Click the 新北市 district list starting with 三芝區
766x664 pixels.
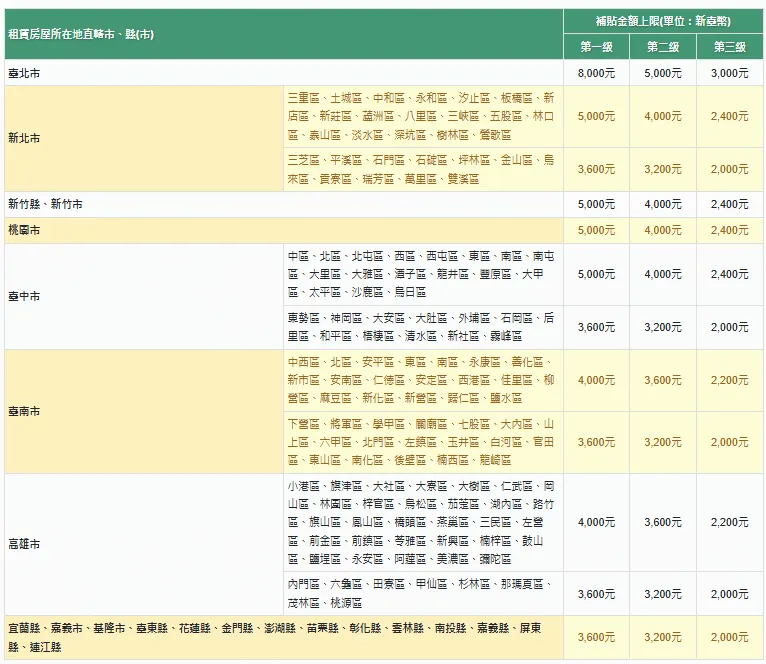pos(420,169)
